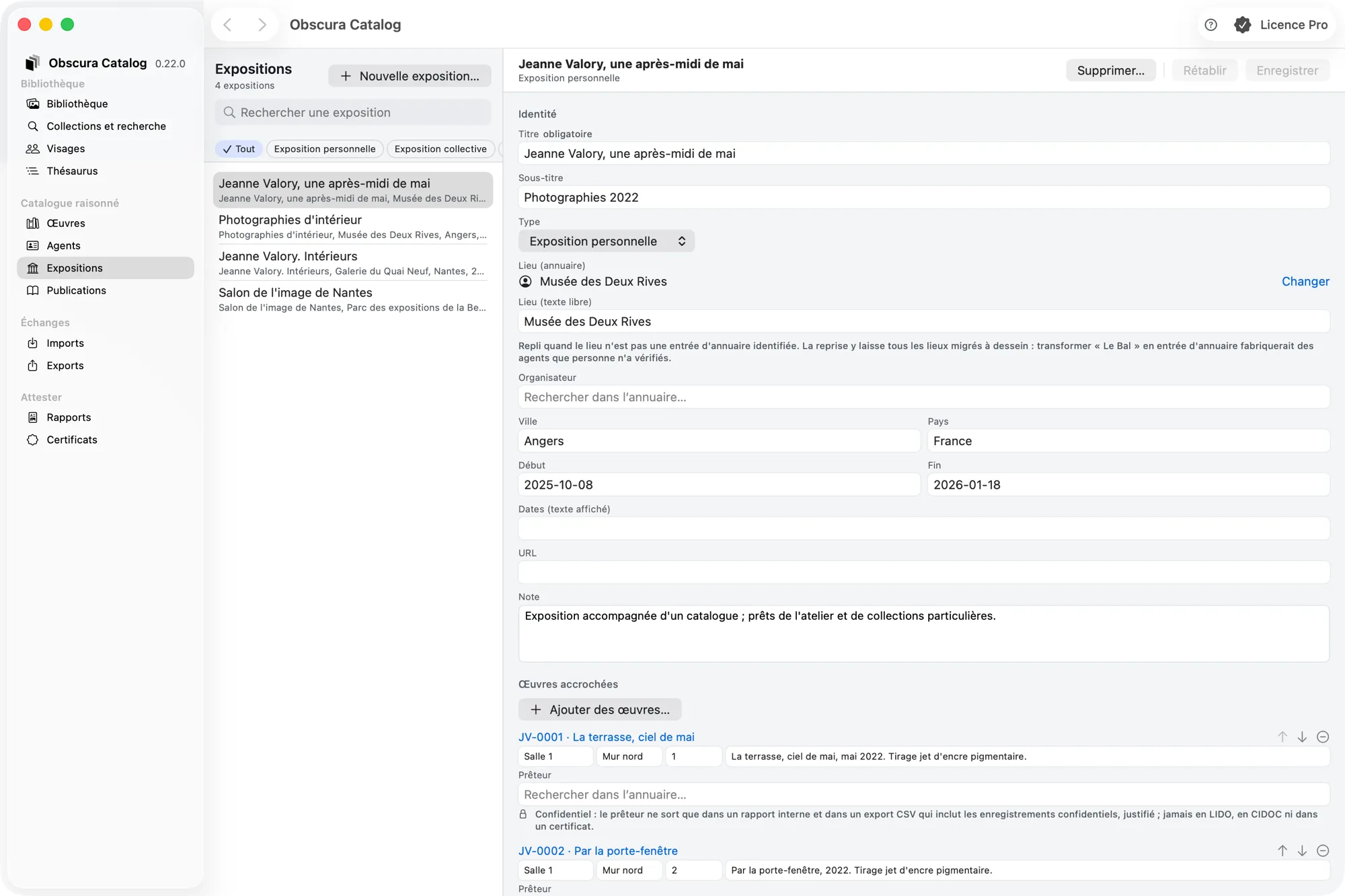Open Rapports under Attester
The image size is (1345, 896).
[106, 417]
